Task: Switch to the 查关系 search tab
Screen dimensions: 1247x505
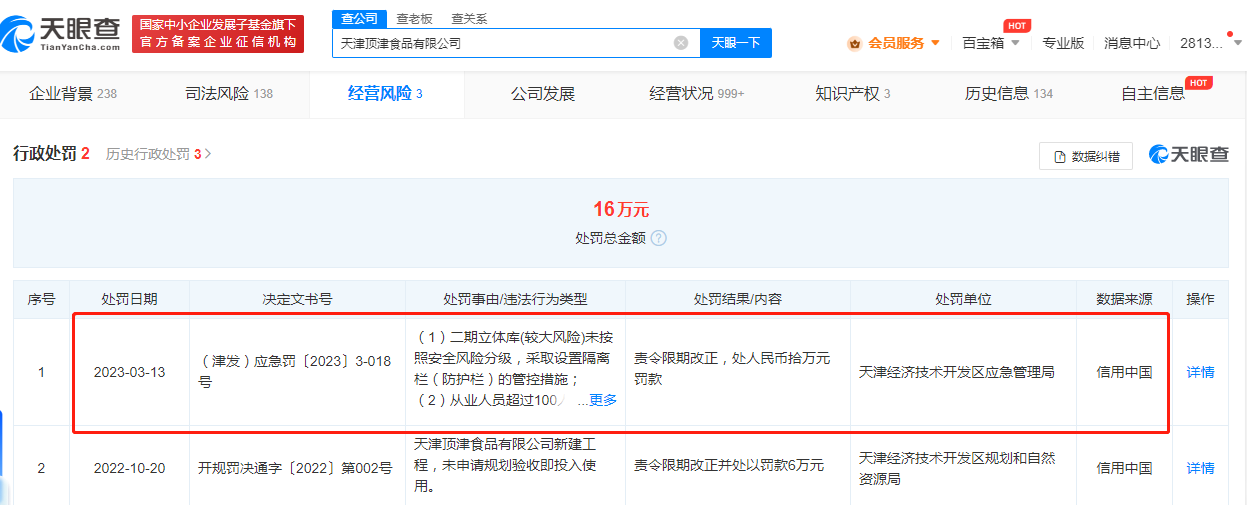Action: pyautogui.click(x=470, y=18)
